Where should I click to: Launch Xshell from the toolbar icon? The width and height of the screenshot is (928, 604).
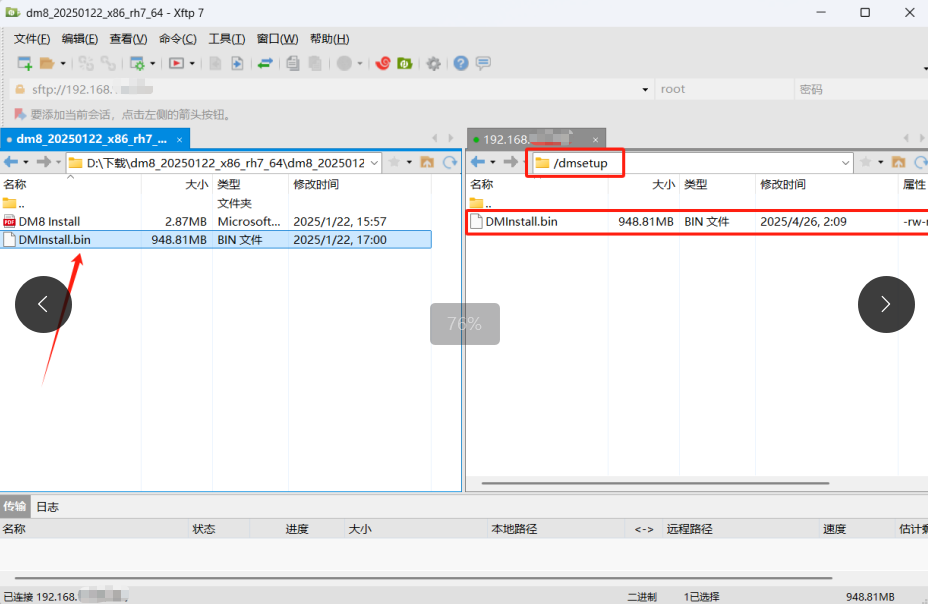tap(383, 63)
